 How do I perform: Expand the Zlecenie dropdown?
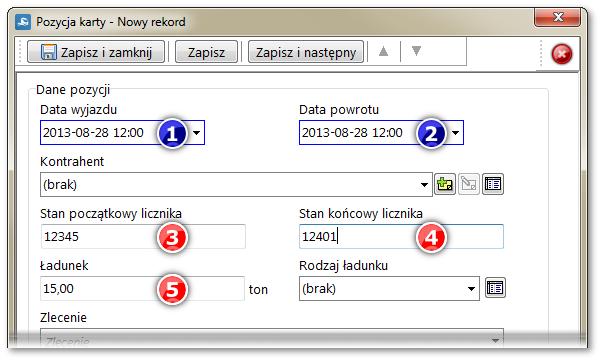[495, 340]
